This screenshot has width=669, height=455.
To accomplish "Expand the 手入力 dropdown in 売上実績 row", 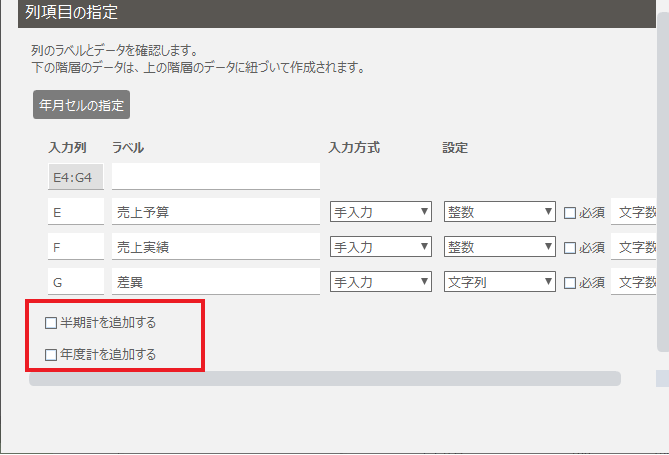I will click(x=380, y=247).
